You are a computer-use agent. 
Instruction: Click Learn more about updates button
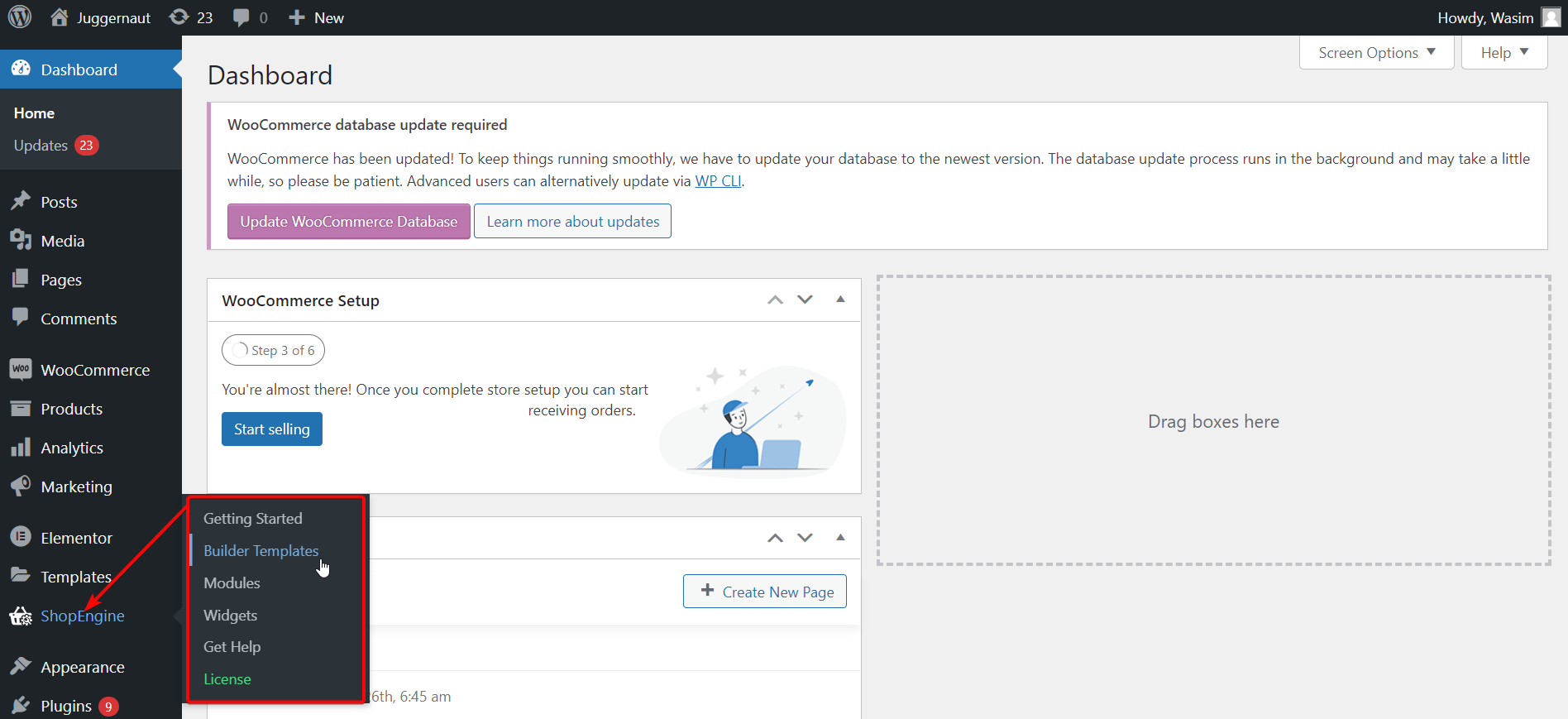tap(573, 221)
